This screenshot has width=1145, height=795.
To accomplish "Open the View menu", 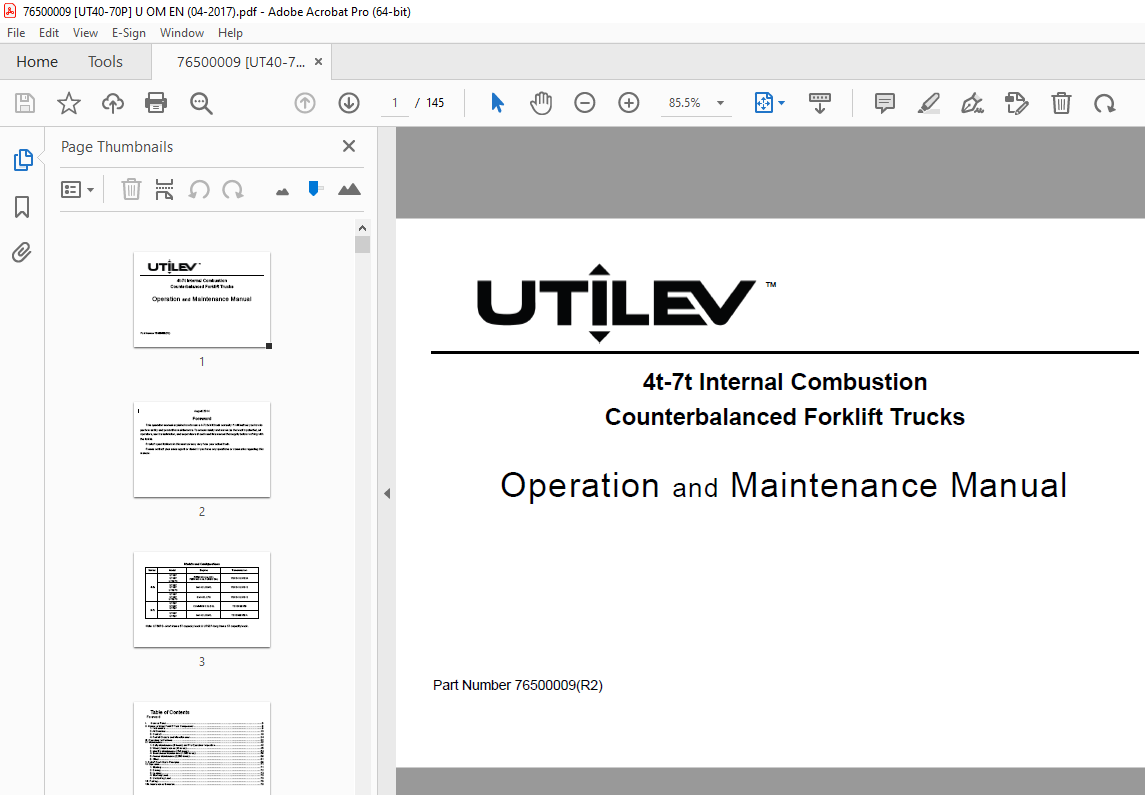I will tap(85, 33).
